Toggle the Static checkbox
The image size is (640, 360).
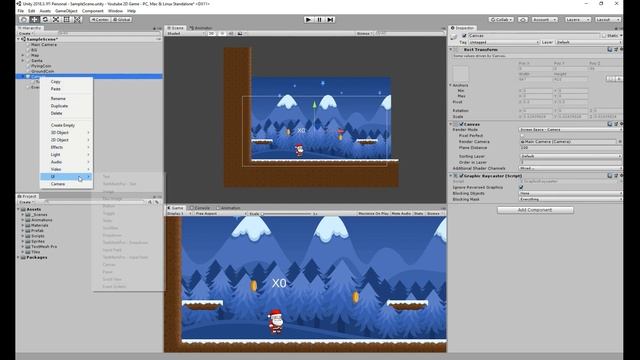point(604,36)
